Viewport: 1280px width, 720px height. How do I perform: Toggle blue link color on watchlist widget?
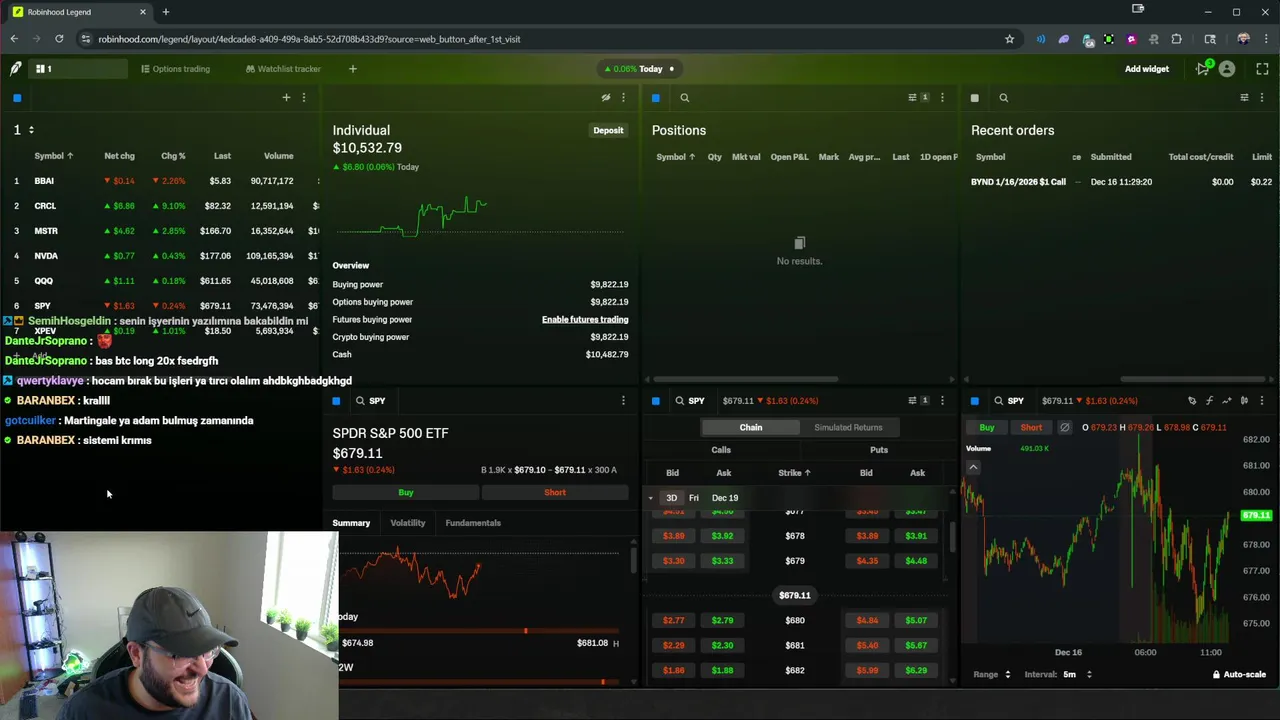pos(17,98)
